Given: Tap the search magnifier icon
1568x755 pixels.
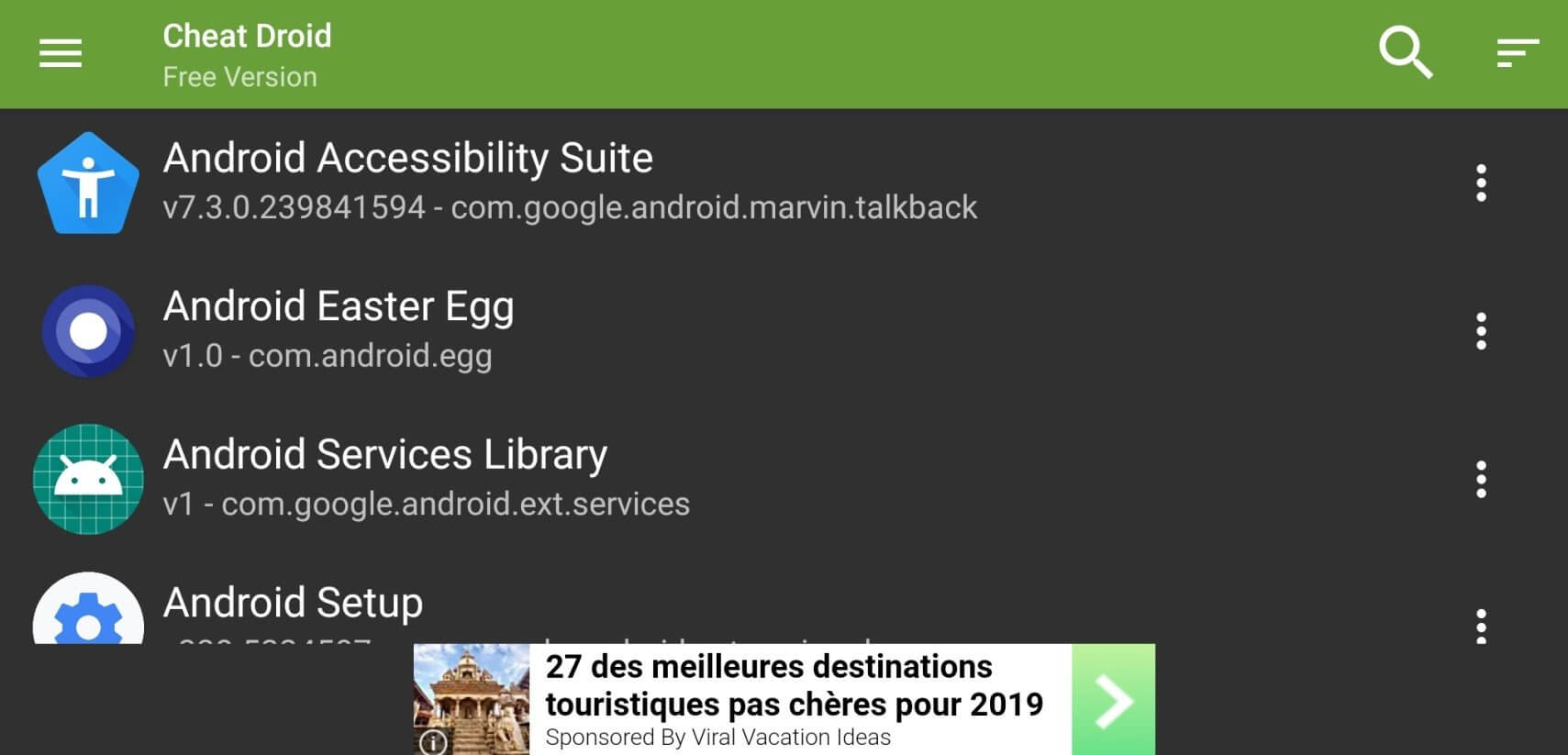Looking at the screenshot, I should [x=1405, y=52].
